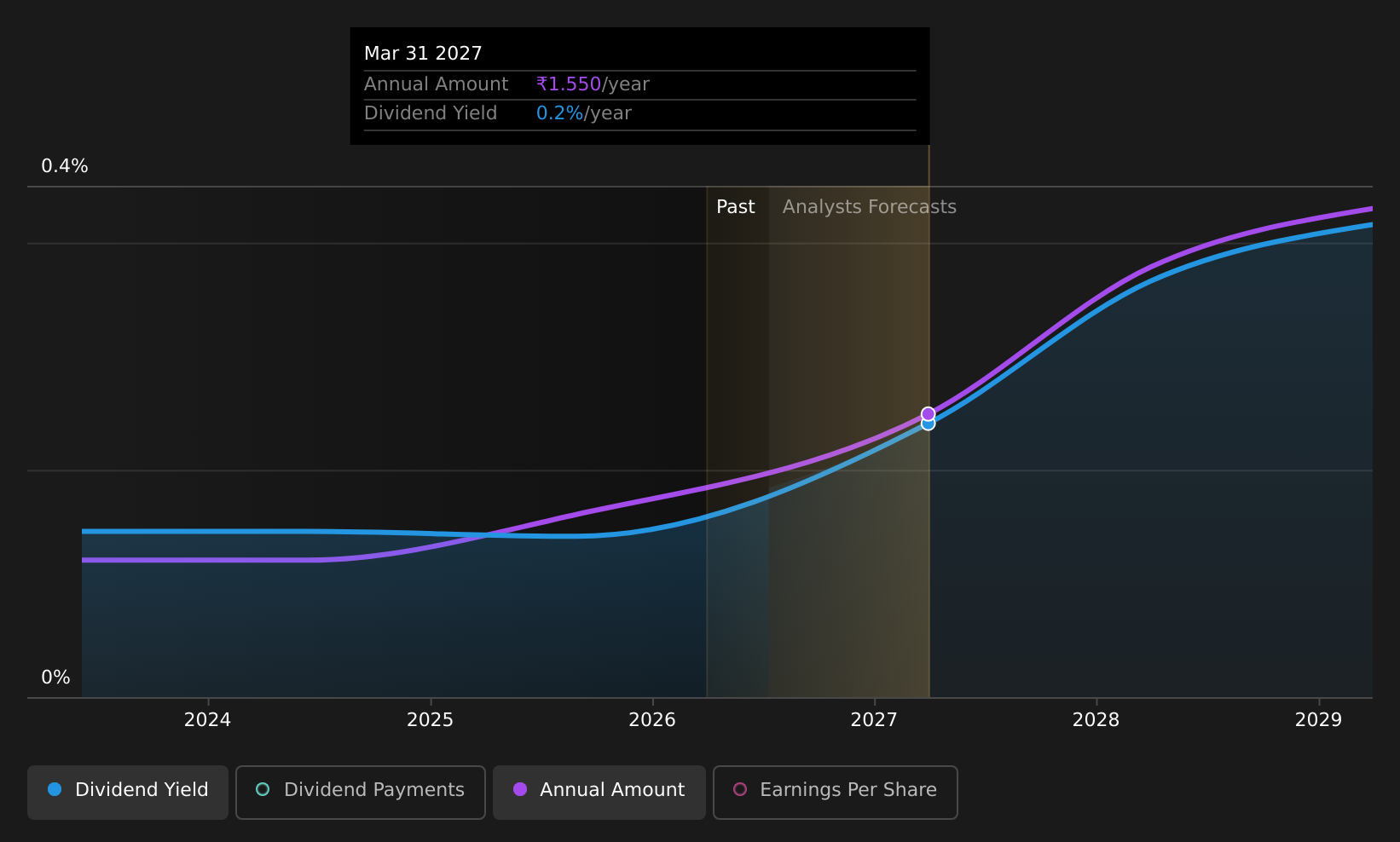This screenshot has width=1400, height=842.
Task: Click the Analysts Forecasts label
Action: 869,207
